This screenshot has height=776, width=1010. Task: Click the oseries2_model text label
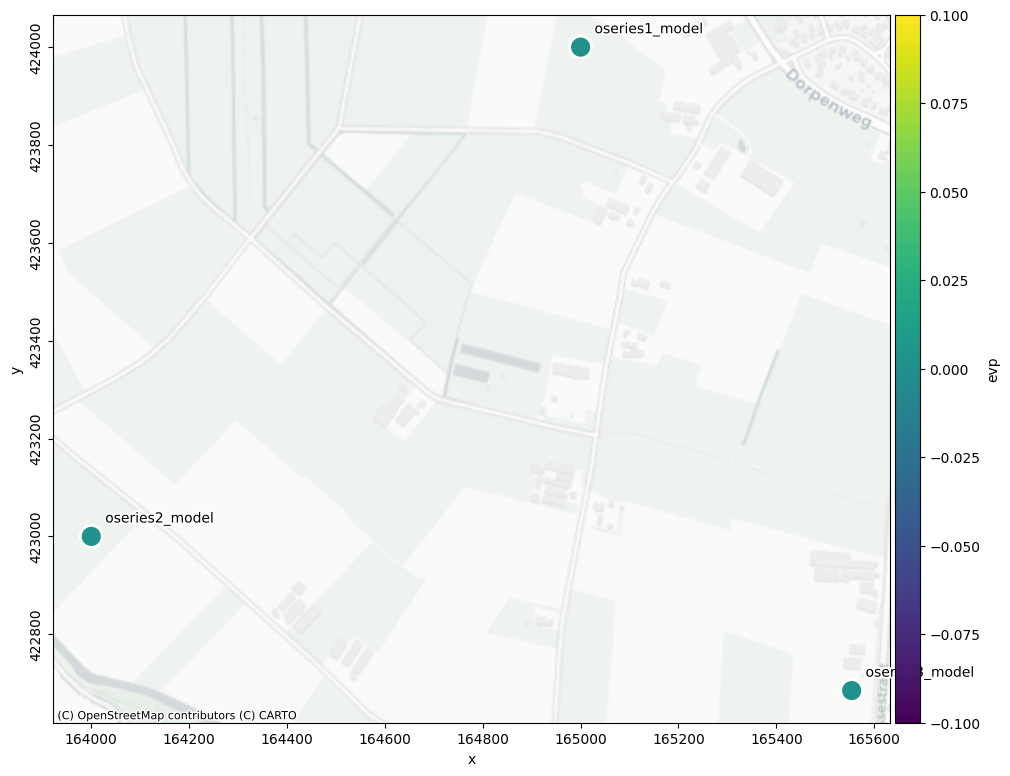[159, 518]
